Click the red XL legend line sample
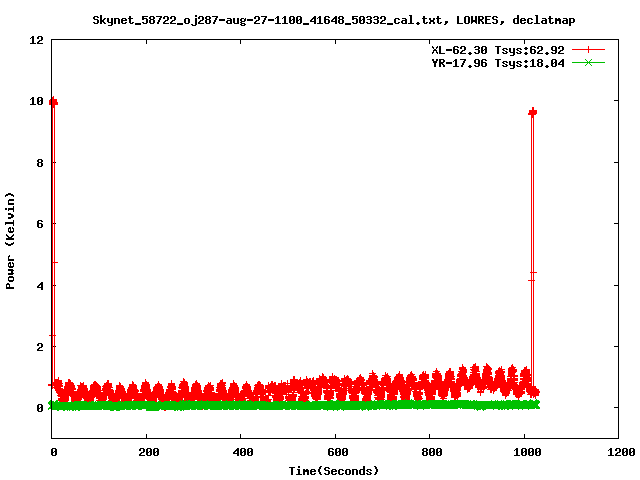The height and width of the screenshot is (480, 640). click(588, 50)
